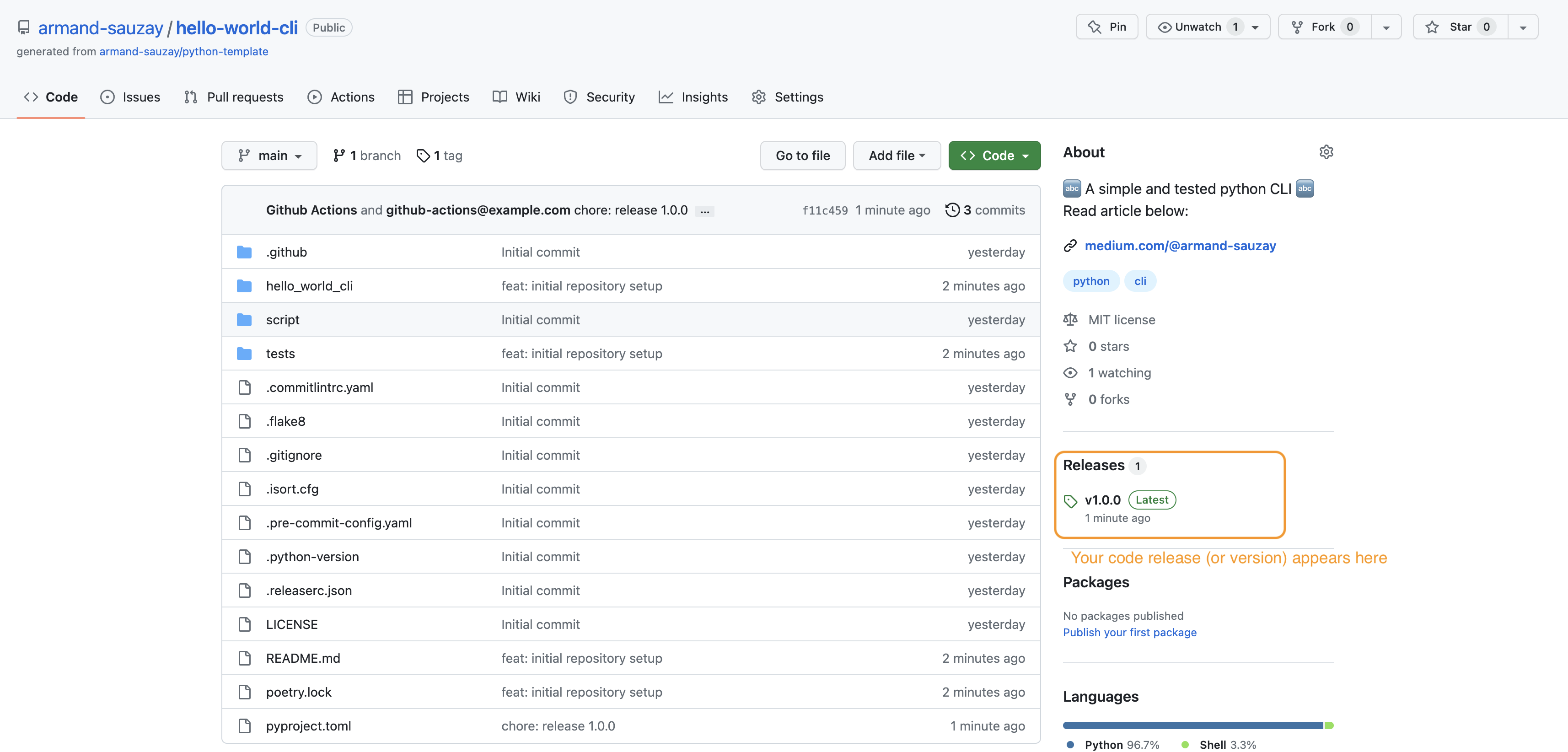Click the commits history clock icon

coord(952,210)
